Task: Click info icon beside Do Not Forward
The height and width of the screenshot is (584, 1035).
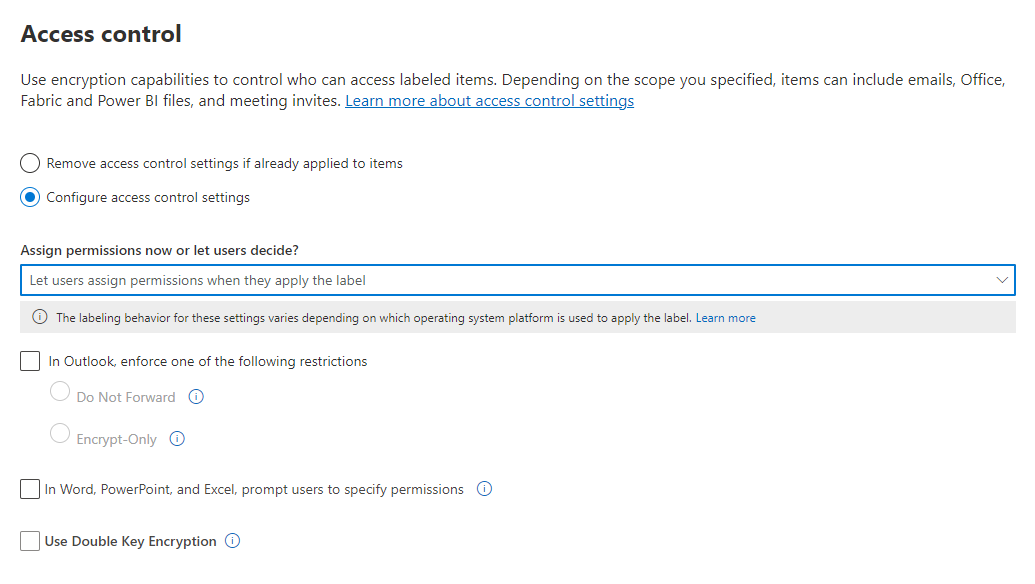Action: [196, 397]
